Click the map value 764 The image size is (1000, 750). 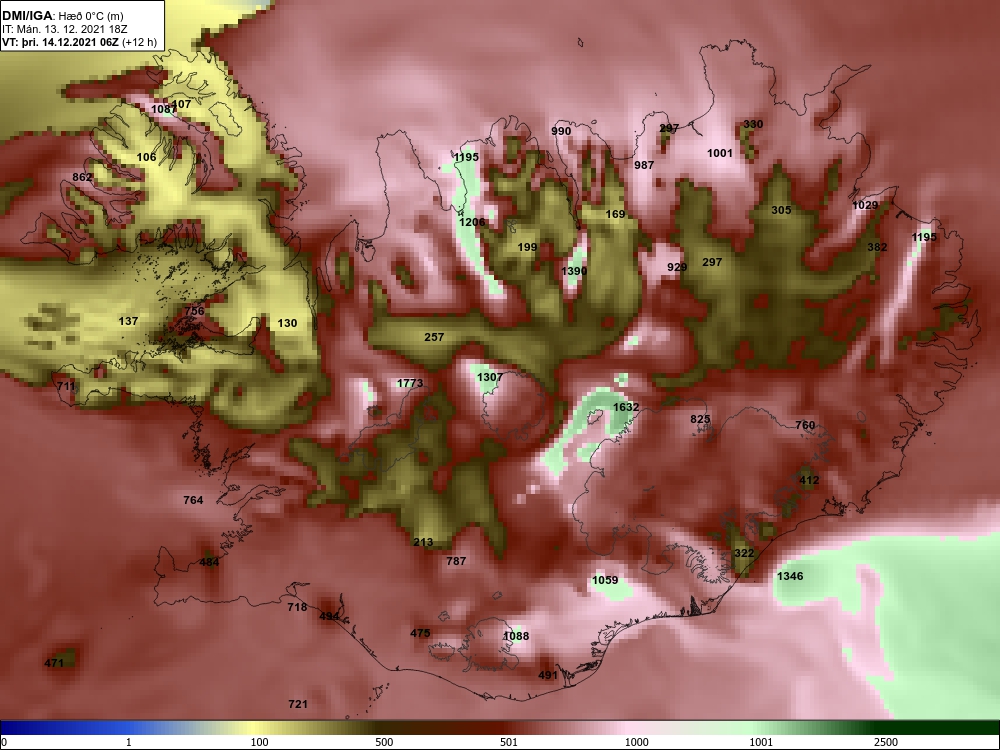(x=193, y=500)
